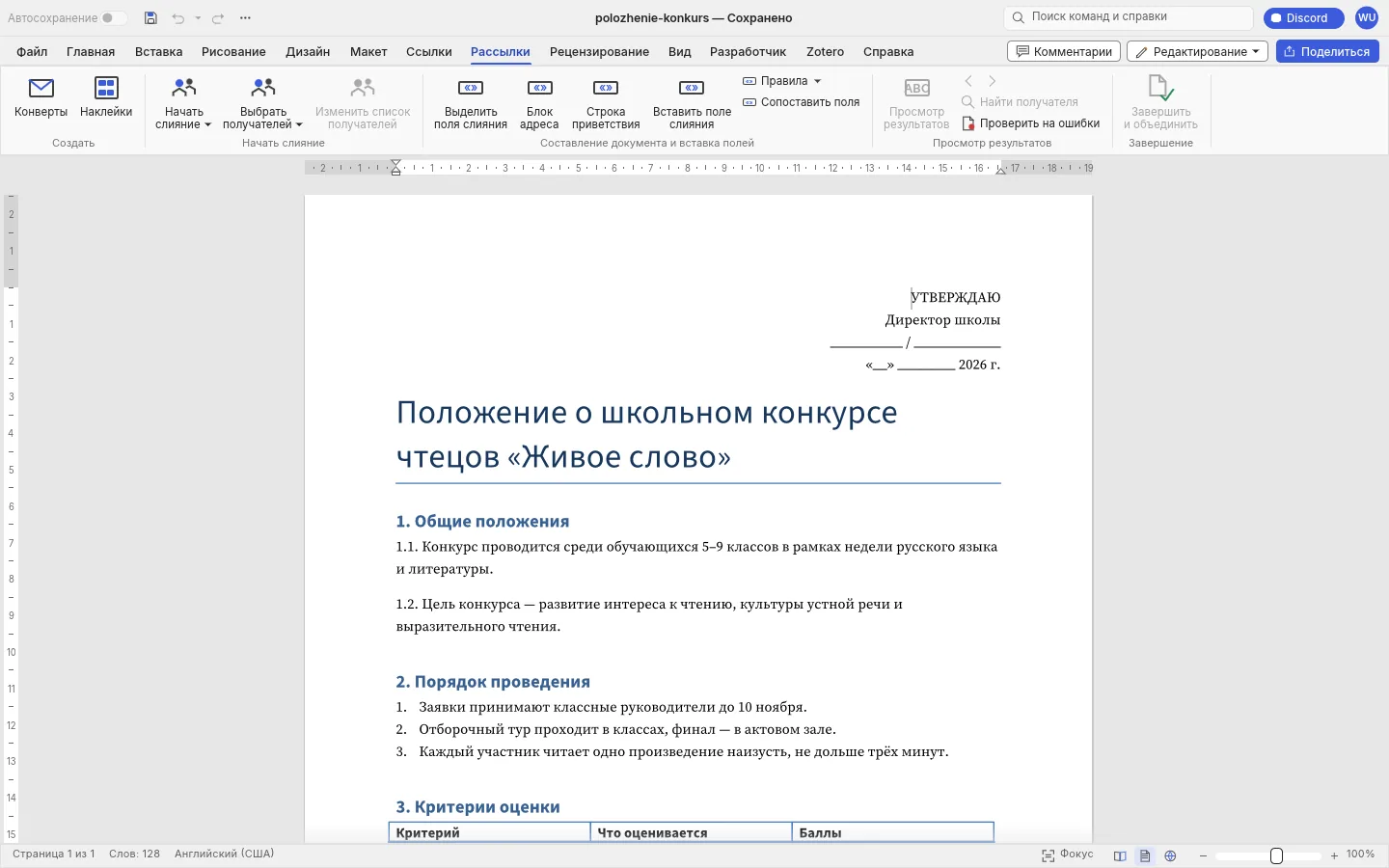Toggle the AutoSave (Автосохранение) switch
1389x868 pixels.
(113, 18)
